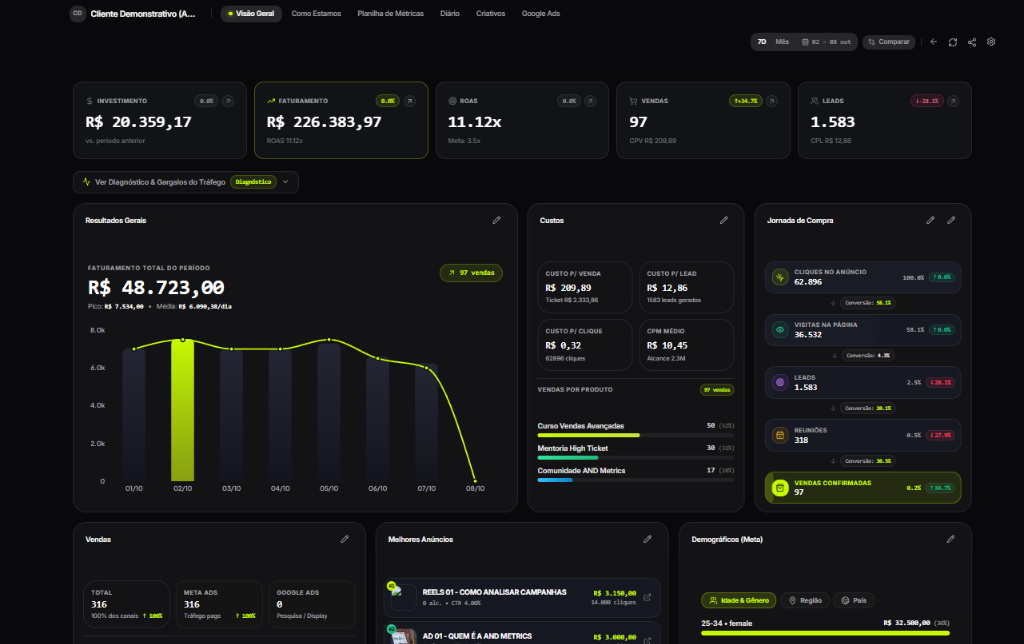The height and width of the screenshot is (644, 1024).
Task: Click the Google Ads 0 sales card
Action: pyautogui.click(x=312, y=604)
